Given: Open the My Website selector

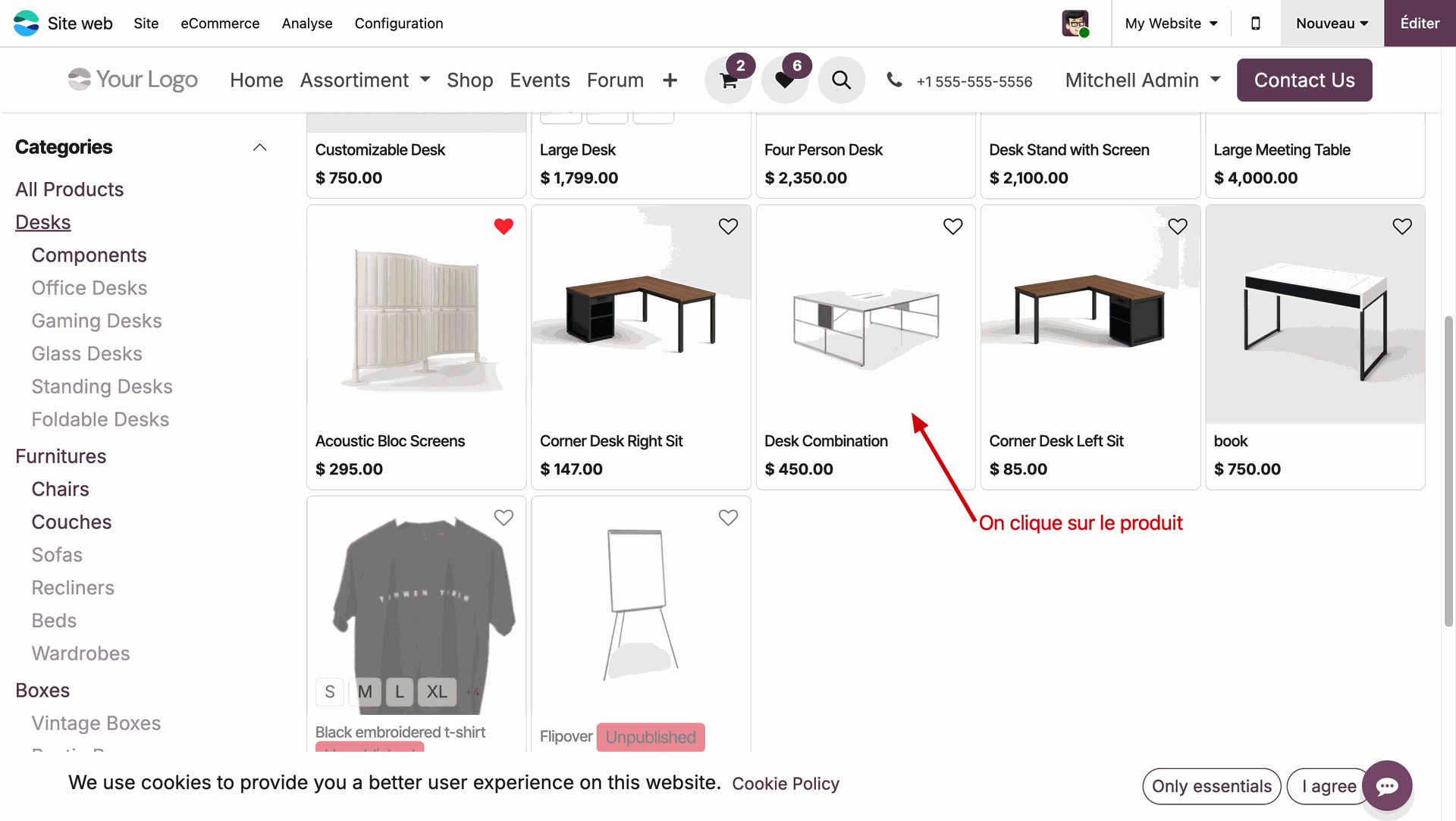Looking at the screenshot, I should (1171, 24).
